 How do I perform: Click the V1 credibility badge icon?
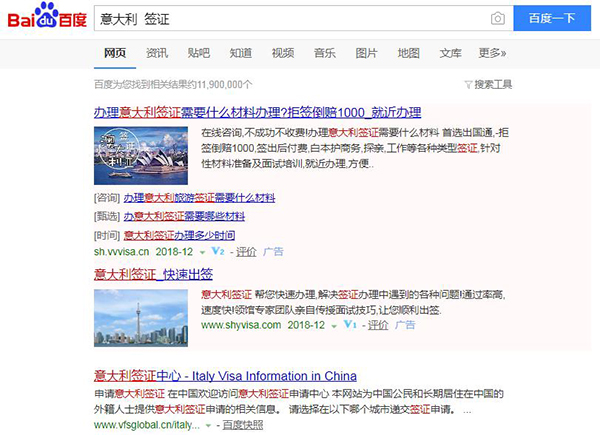pyautogui.click(x=349, y=325)
